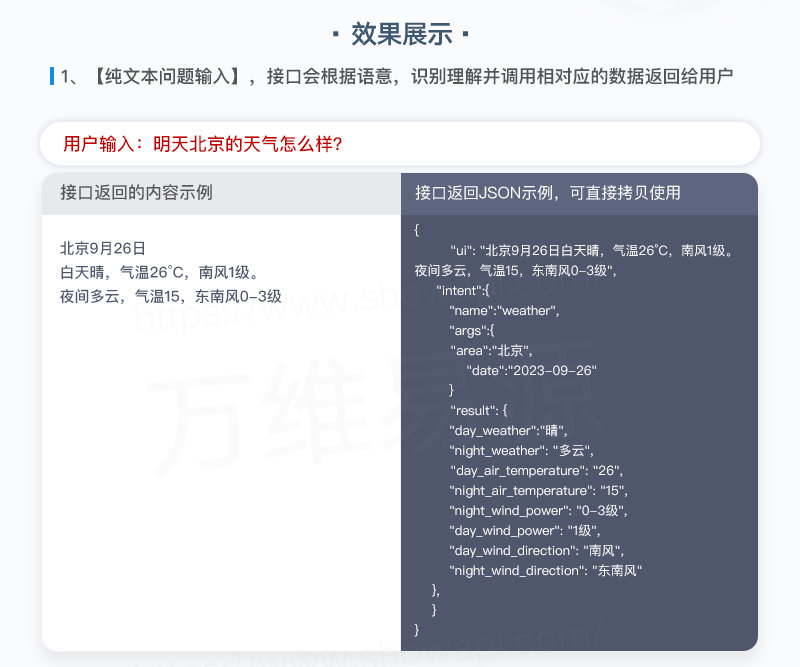This screenshot has height=667, width=800.
Task: Select the 纯文本问题输入 description line
Action: coord(397,77)
